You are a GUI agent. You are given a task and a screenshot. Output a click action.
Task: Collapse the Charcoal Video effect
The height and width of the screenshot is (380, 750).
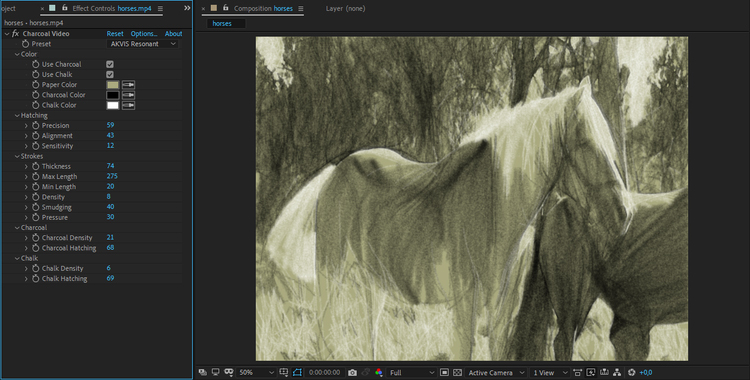tap(7, 34)
